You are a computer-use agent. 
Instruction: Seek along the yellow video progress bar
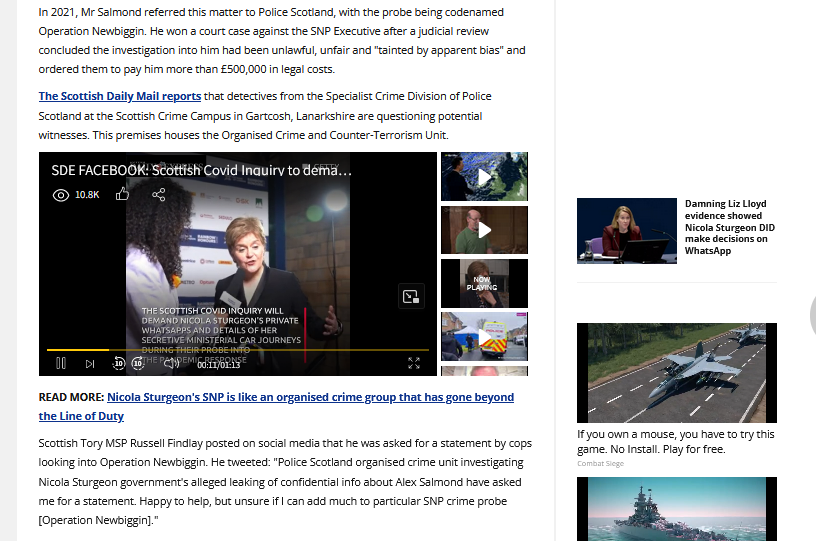[238, 350]
